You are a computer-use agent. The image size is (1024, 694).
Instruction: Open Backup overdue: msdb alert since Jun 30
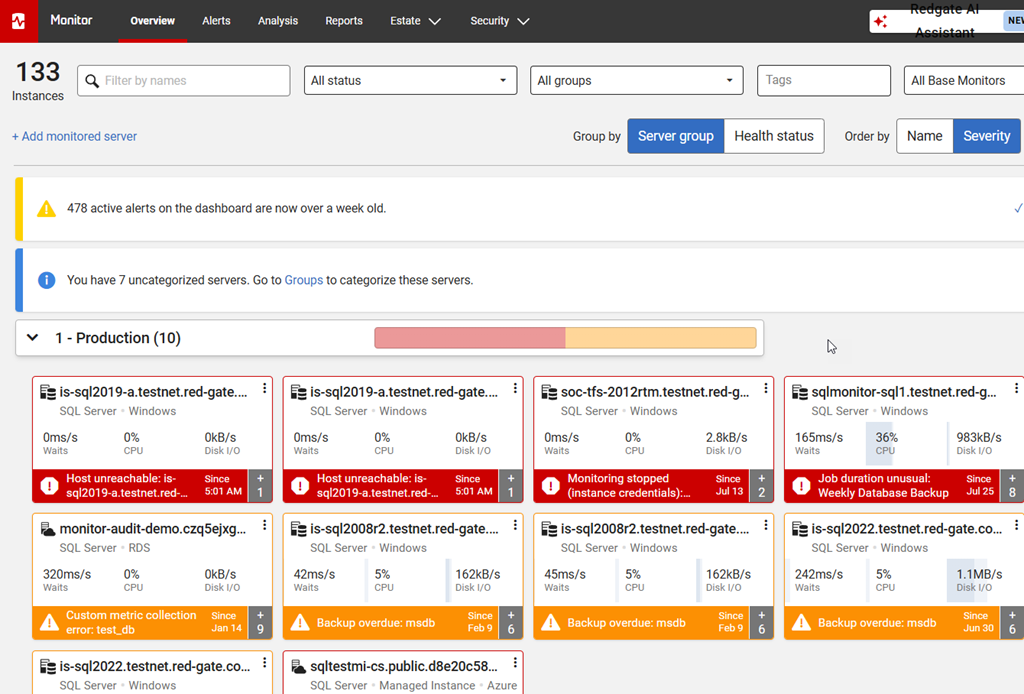coord(892,623)
